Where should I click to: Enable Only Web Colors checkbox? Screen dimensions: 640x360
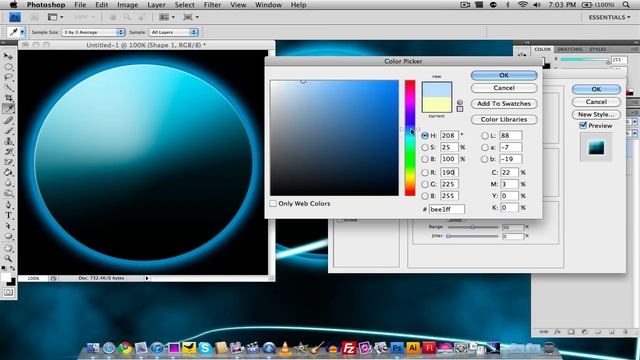[273, 203]
